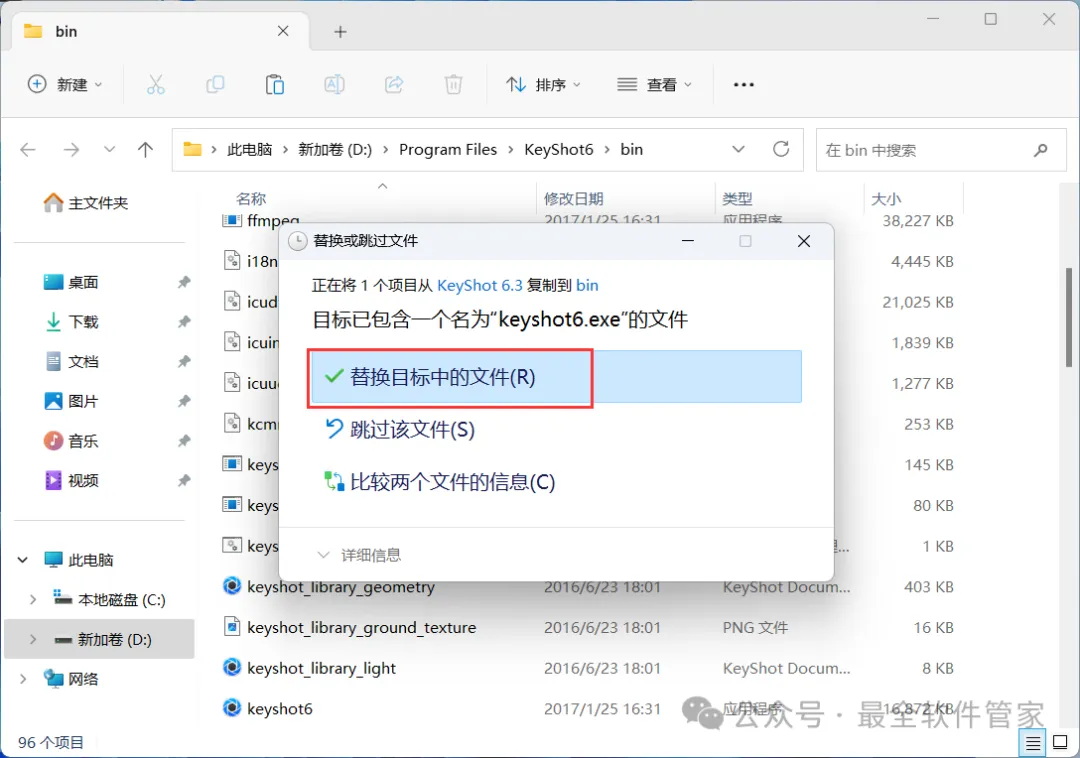Screen dimensions: 1080x758
Task: Close the bin tab
Action: click(x=283, y=31)
